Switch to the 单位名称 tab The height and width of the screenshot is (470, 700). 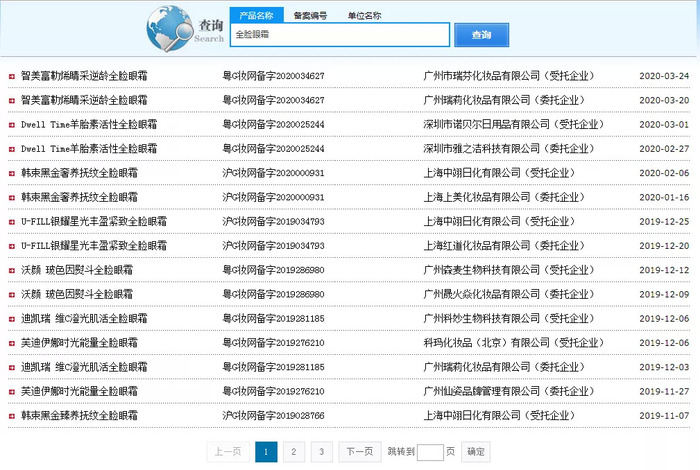point(365,16)
